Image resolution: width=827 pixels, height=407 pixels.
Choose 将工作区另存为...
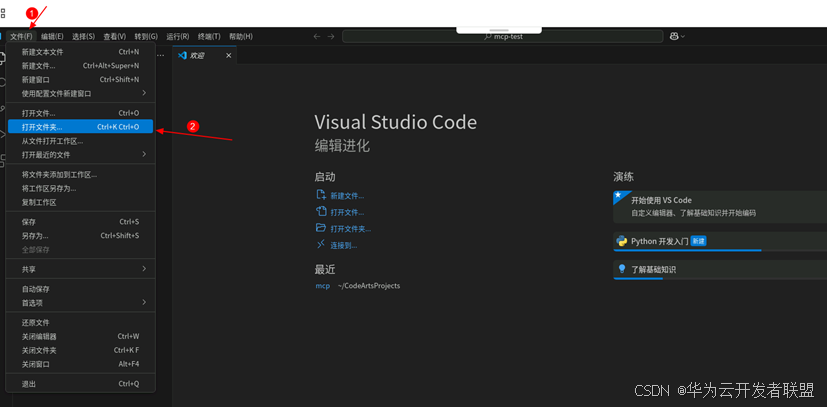(80, 188)
